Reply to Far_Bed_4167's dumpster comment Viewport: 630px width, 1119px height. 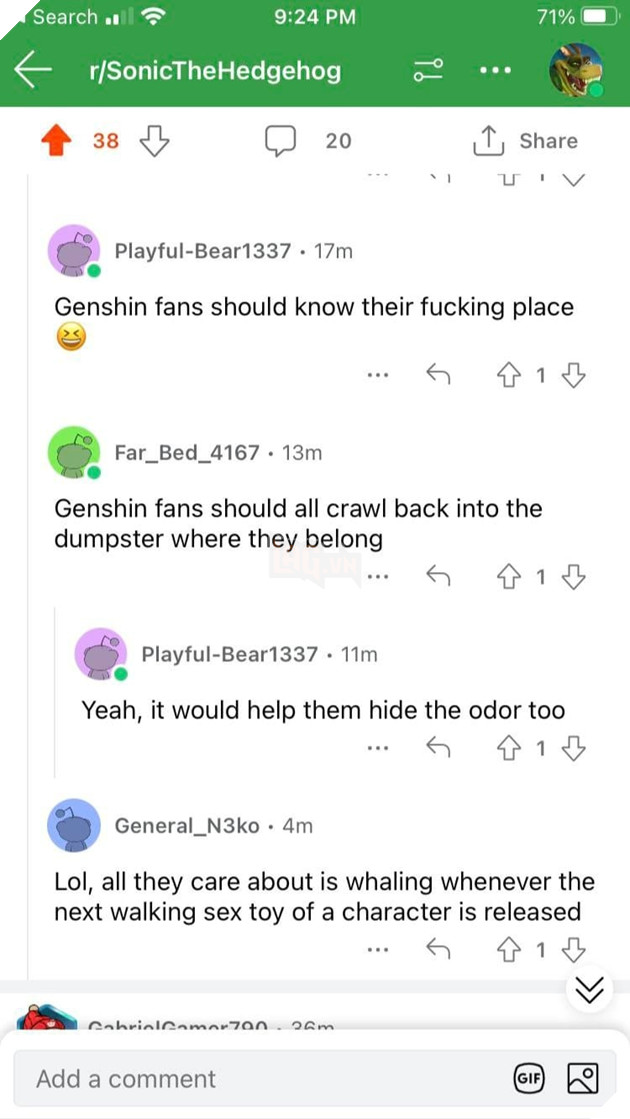pyautogui.click(x=437, y=575)
